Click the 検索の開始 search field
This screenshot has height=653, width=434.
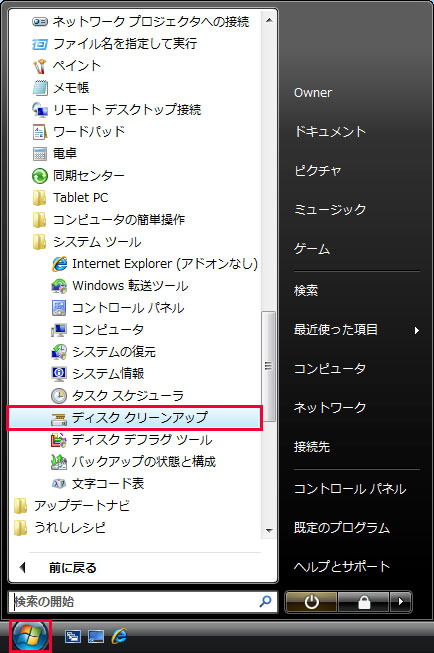coord(142,601)
